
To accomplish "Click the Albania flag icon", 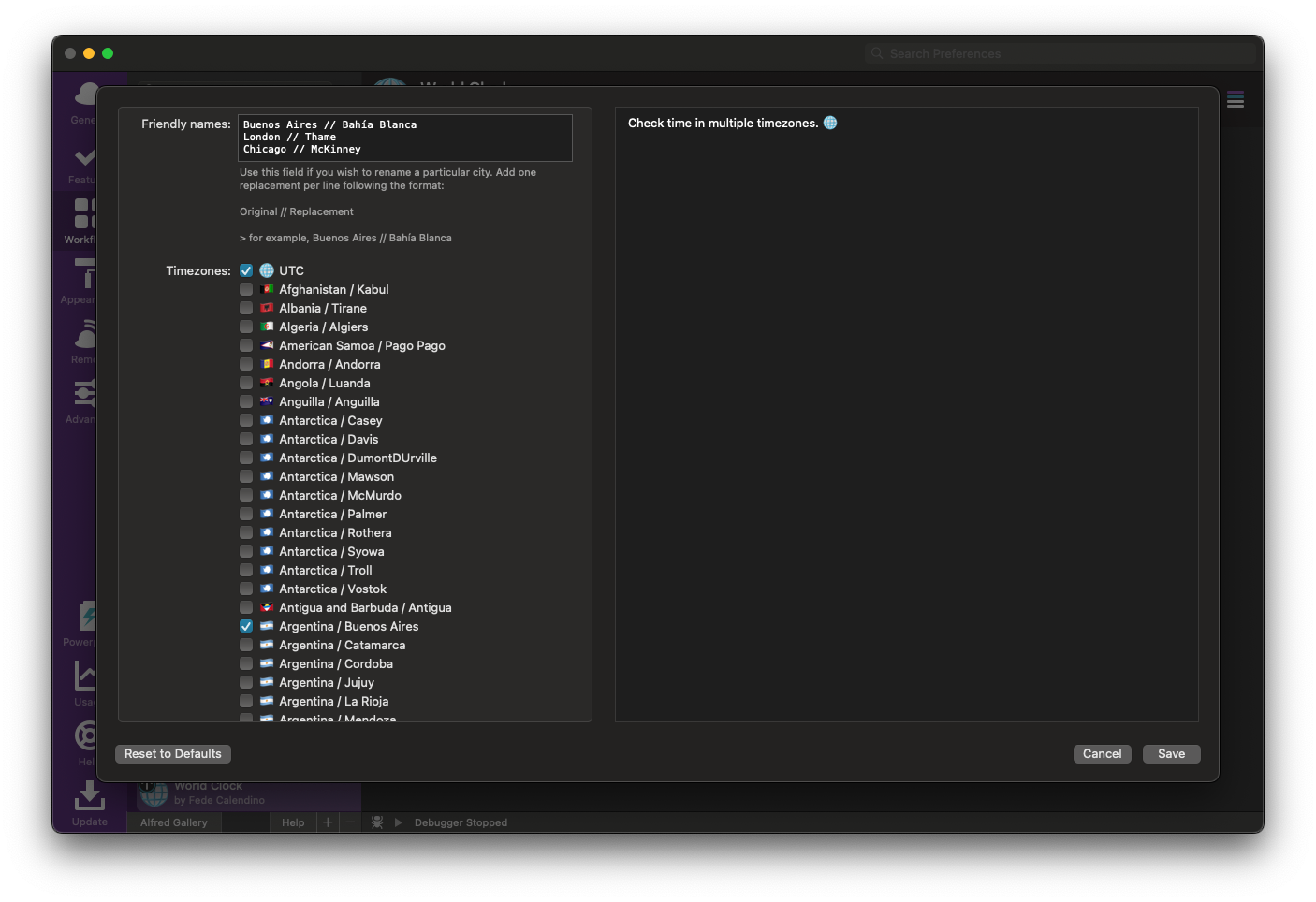I will tap(267, 308).
